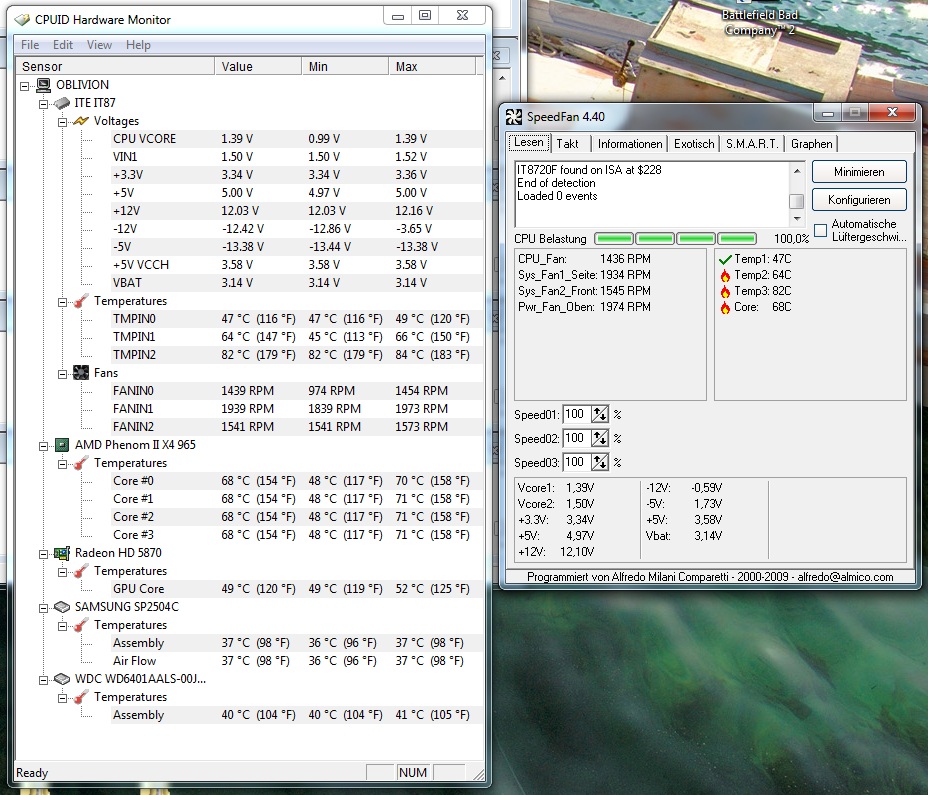Collapse the OBLIVION root node

(x=24, y=86)
